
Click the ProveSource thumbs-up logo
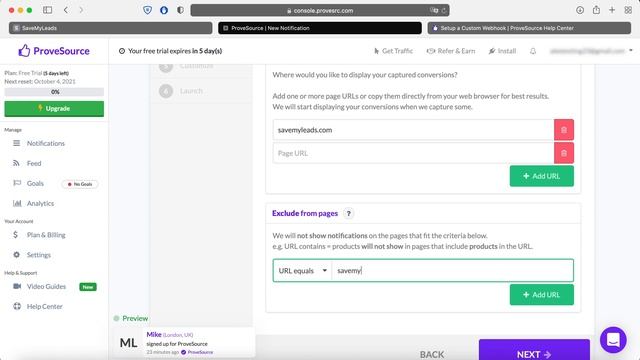click(x=24, y=51)
